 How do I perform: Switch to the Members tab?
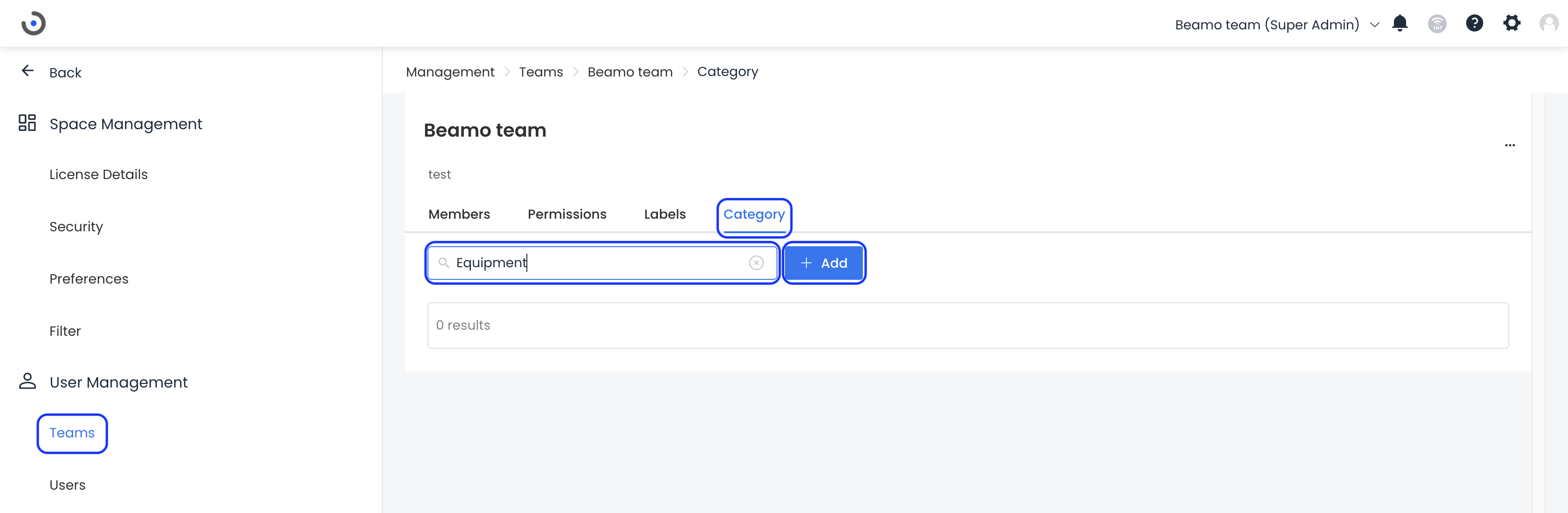tap(459, 214)
